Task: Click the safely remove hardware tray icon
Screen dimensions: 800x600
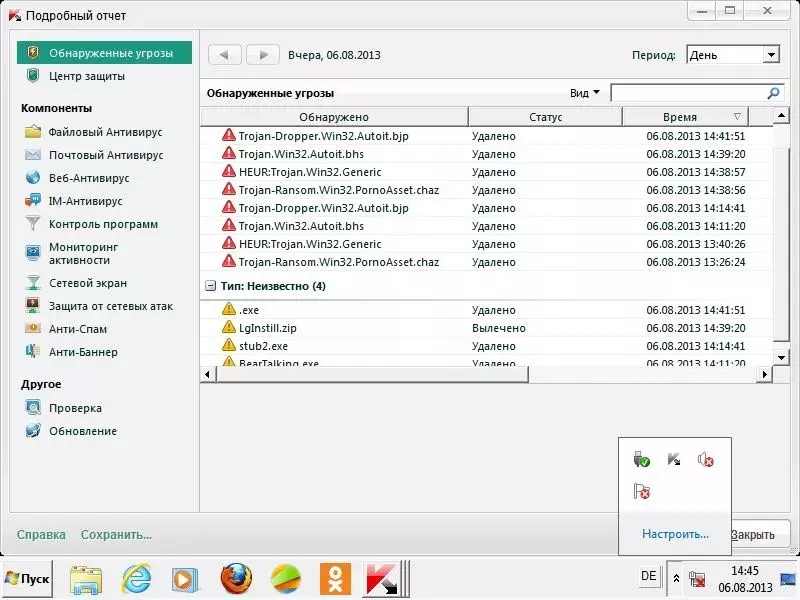Action: point(641,460)
